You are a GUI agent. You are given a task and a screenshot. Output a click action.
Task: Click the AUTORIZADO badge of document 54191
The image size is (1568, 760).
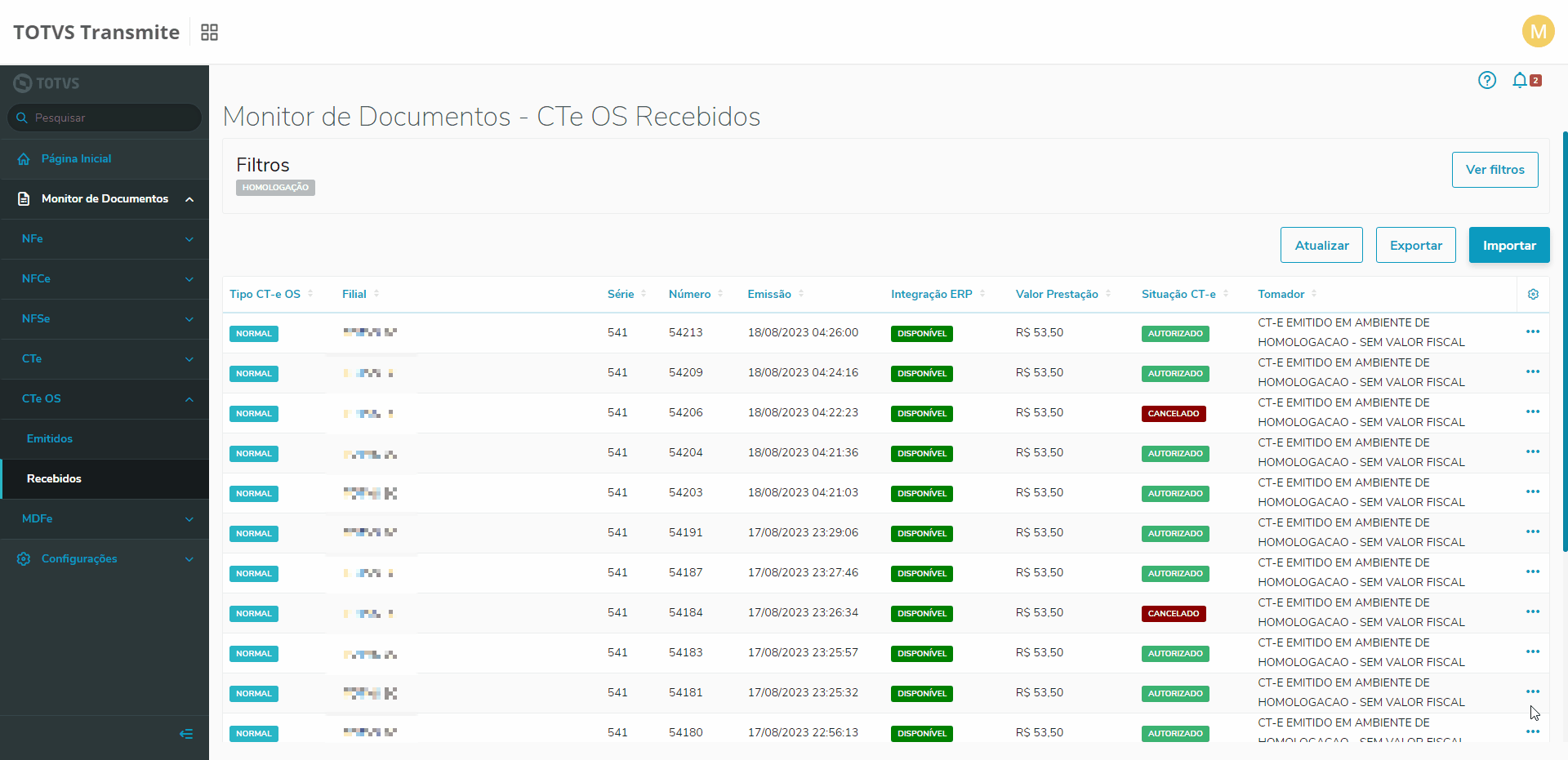[1175, 534]
